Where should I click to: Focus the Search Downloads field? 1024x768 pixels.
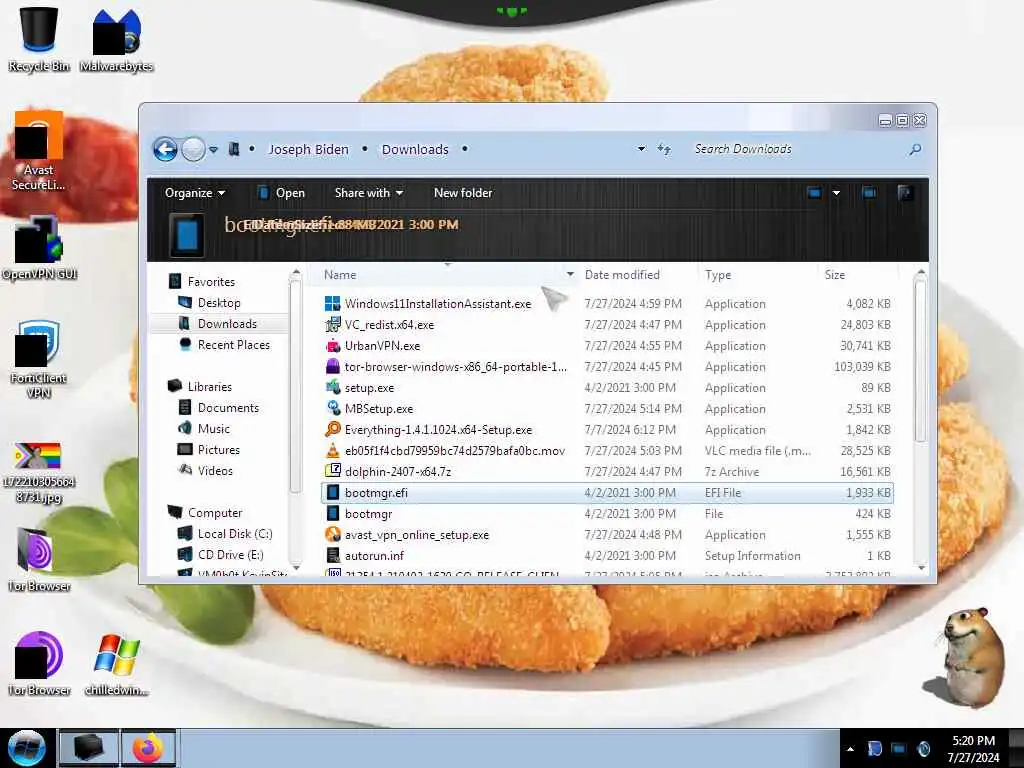797,150
